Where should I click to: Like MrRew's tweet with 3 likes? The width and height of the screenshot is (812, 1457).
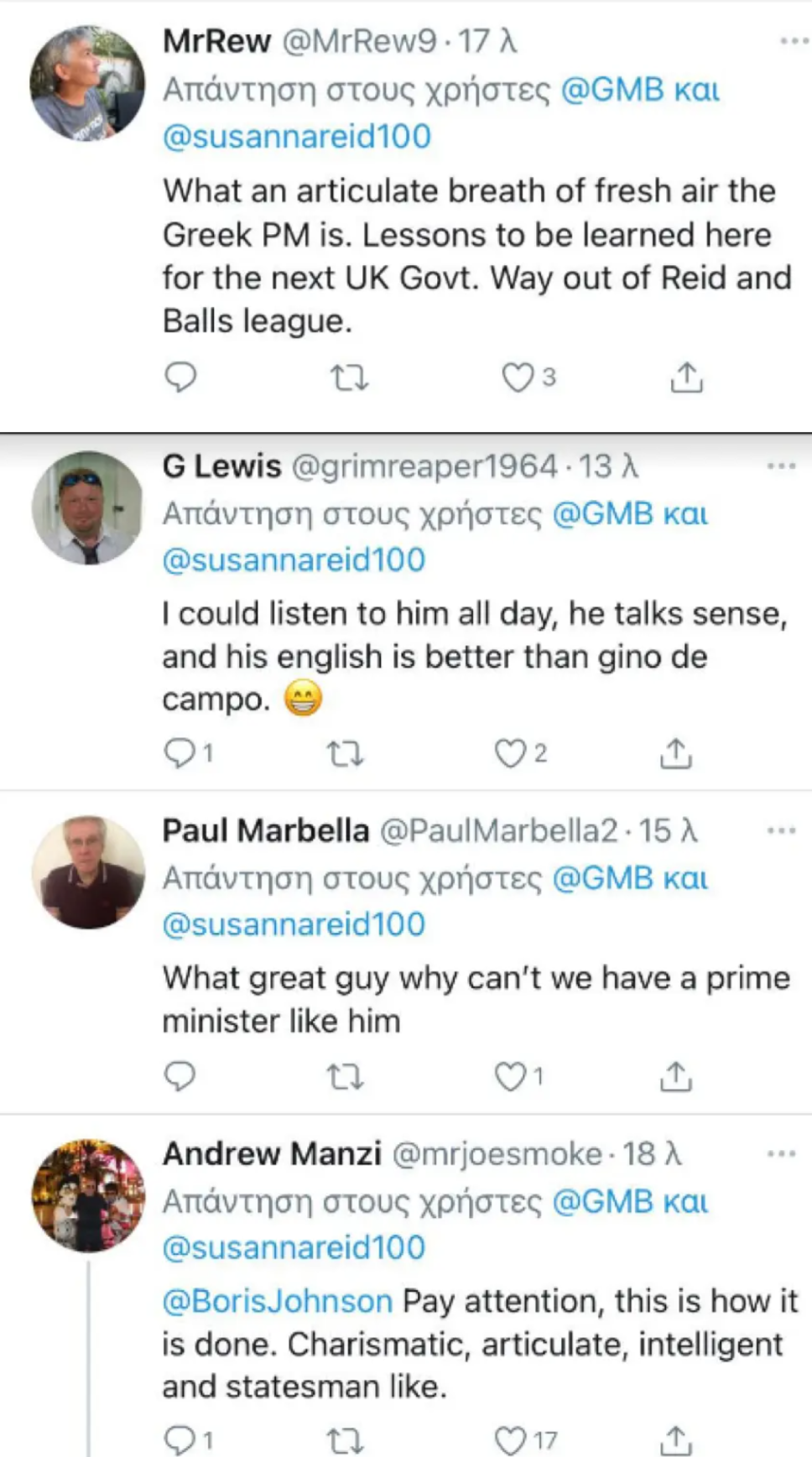[518, 378]
